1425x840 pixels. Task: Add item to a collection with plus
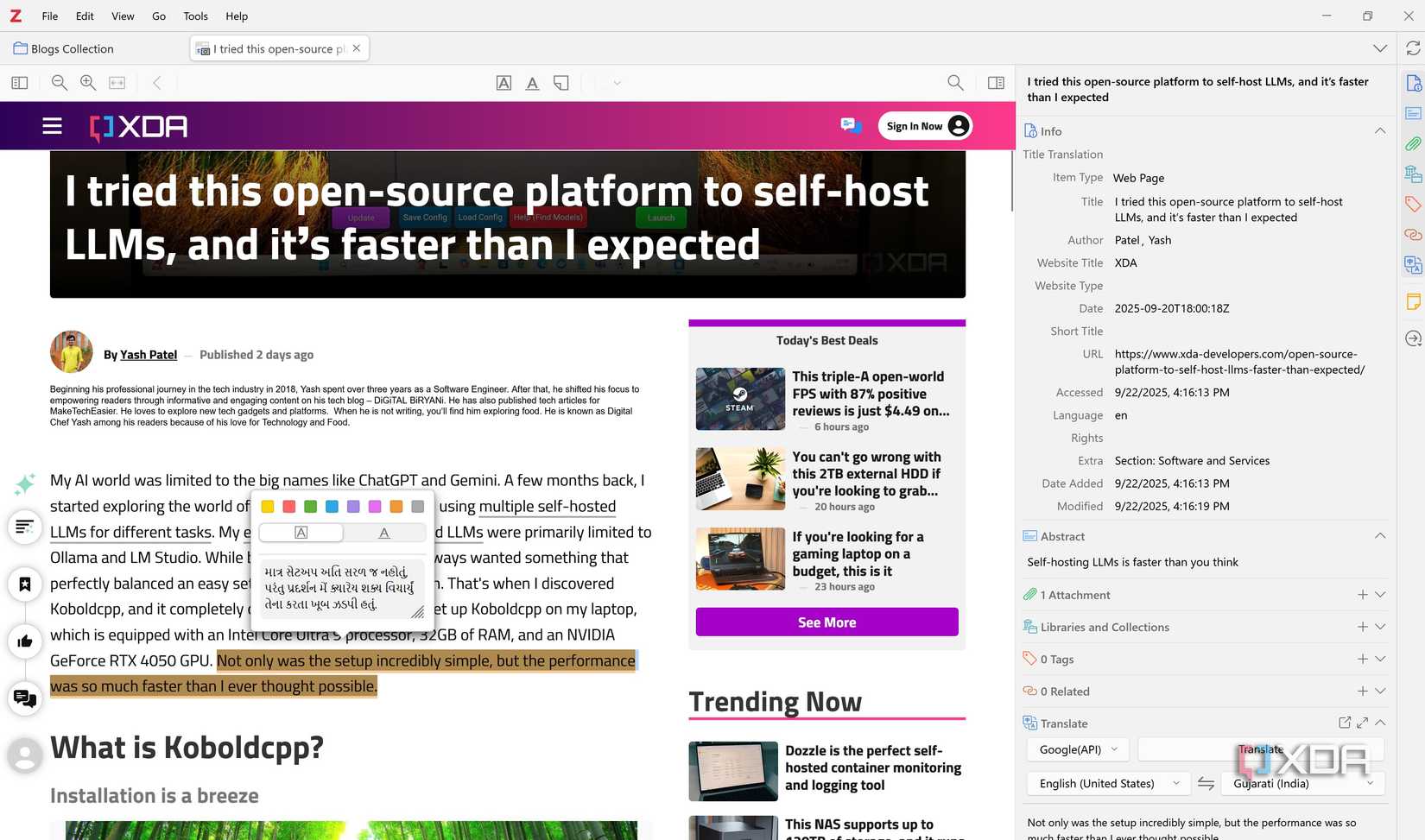[x=1362, y=626]
